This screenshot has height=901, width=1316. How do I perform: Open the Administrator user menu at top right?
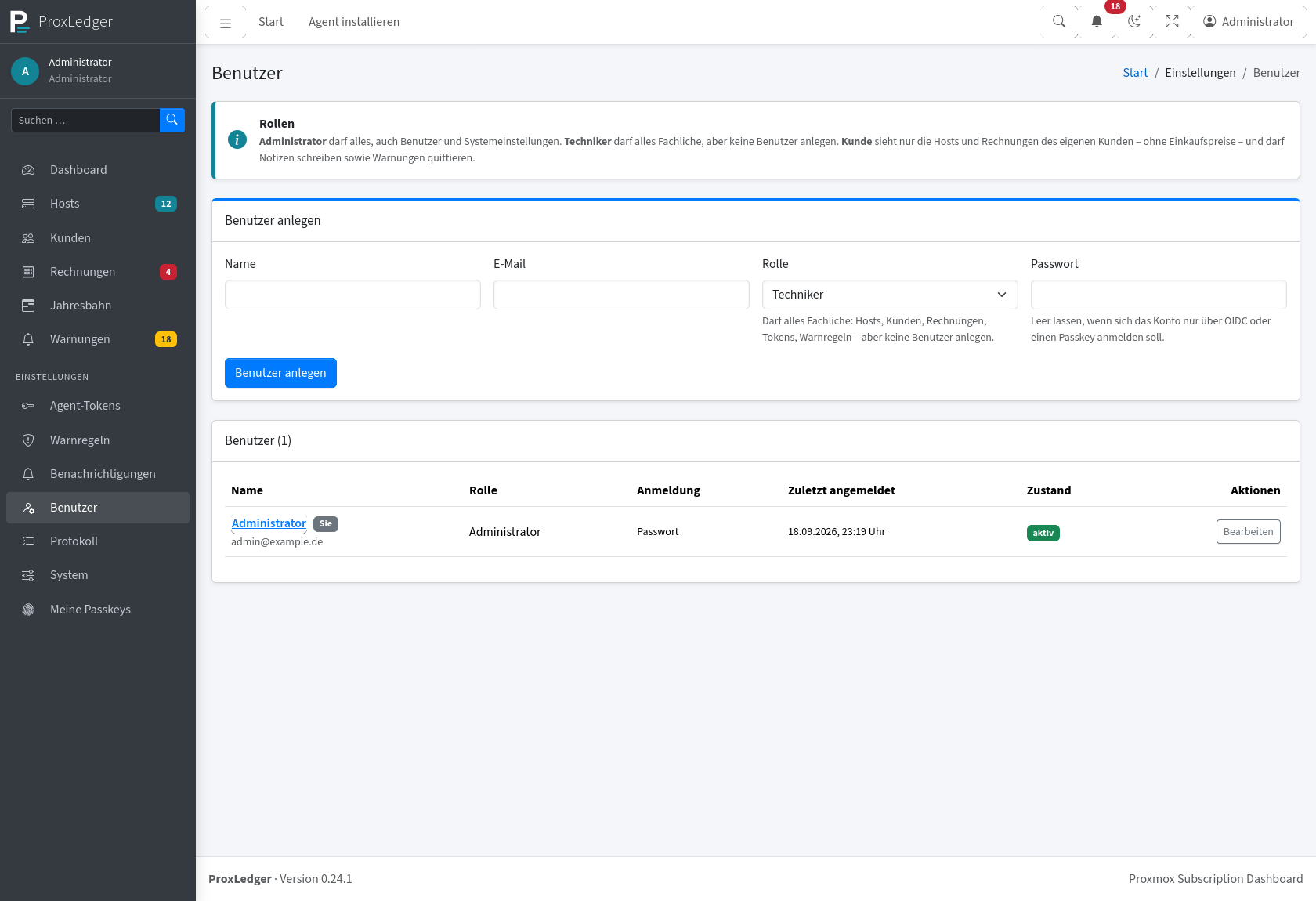coord(1249,22)
